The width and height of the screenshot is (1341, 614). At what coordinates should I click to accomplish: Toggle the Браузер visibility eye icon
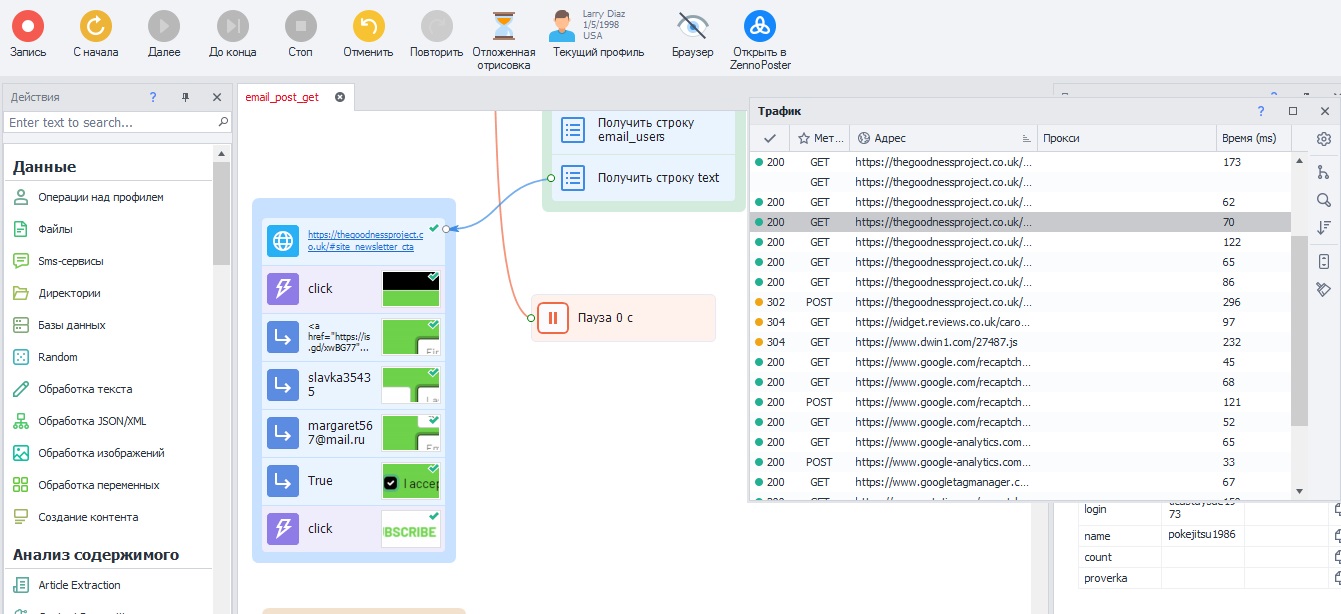[x=692, y=26]
